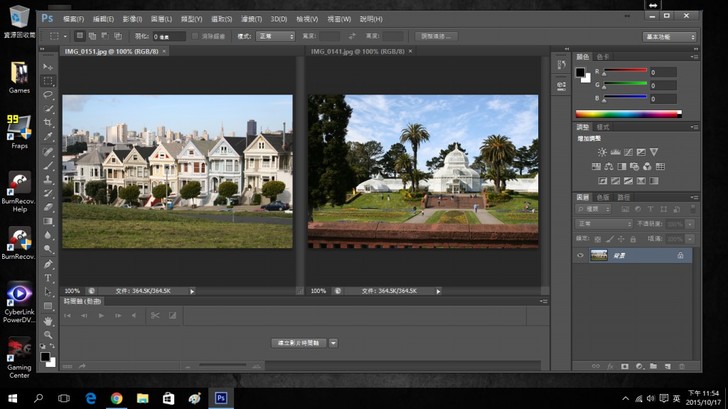Viewport: 728px width, 409px height.
Task: Select the Horizontal Type tool
Action: (47, 277)
